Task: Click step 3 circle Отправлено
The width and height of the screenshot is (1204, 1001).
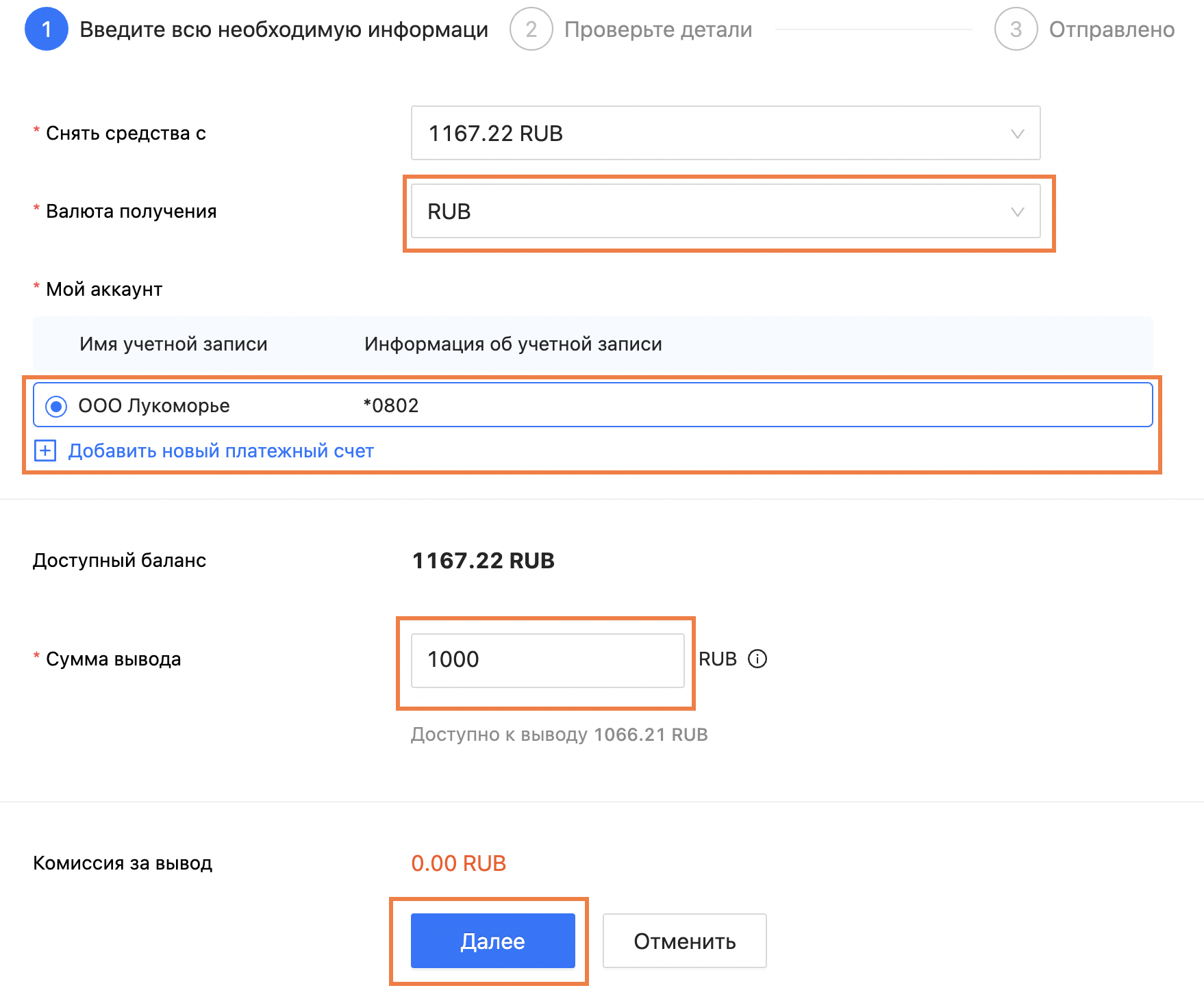Action: click(1016, 29)
